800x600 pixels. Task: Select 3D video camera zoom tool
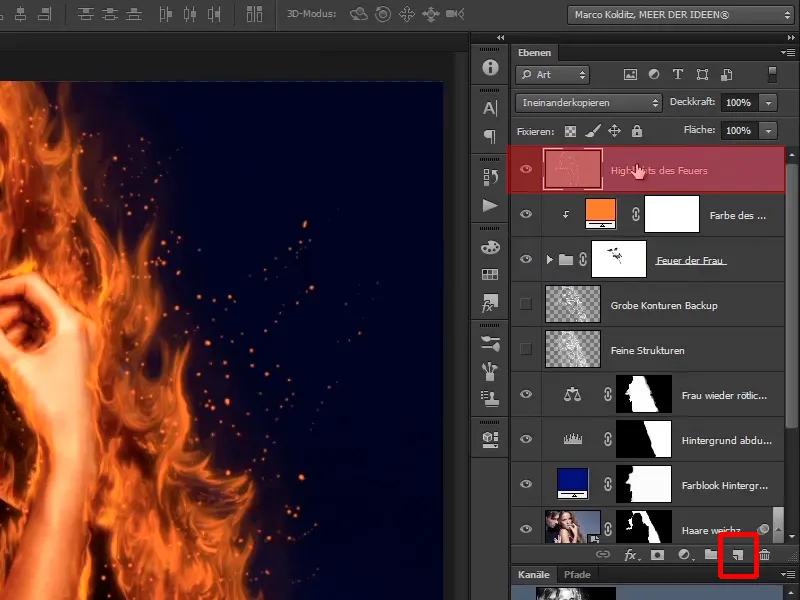coord(455,14)
